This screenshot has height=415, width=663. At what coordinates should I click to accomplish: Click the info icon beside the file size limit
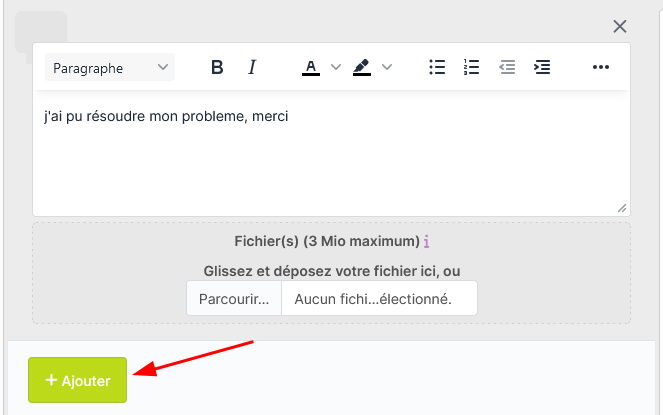click(x=427, y=241)
